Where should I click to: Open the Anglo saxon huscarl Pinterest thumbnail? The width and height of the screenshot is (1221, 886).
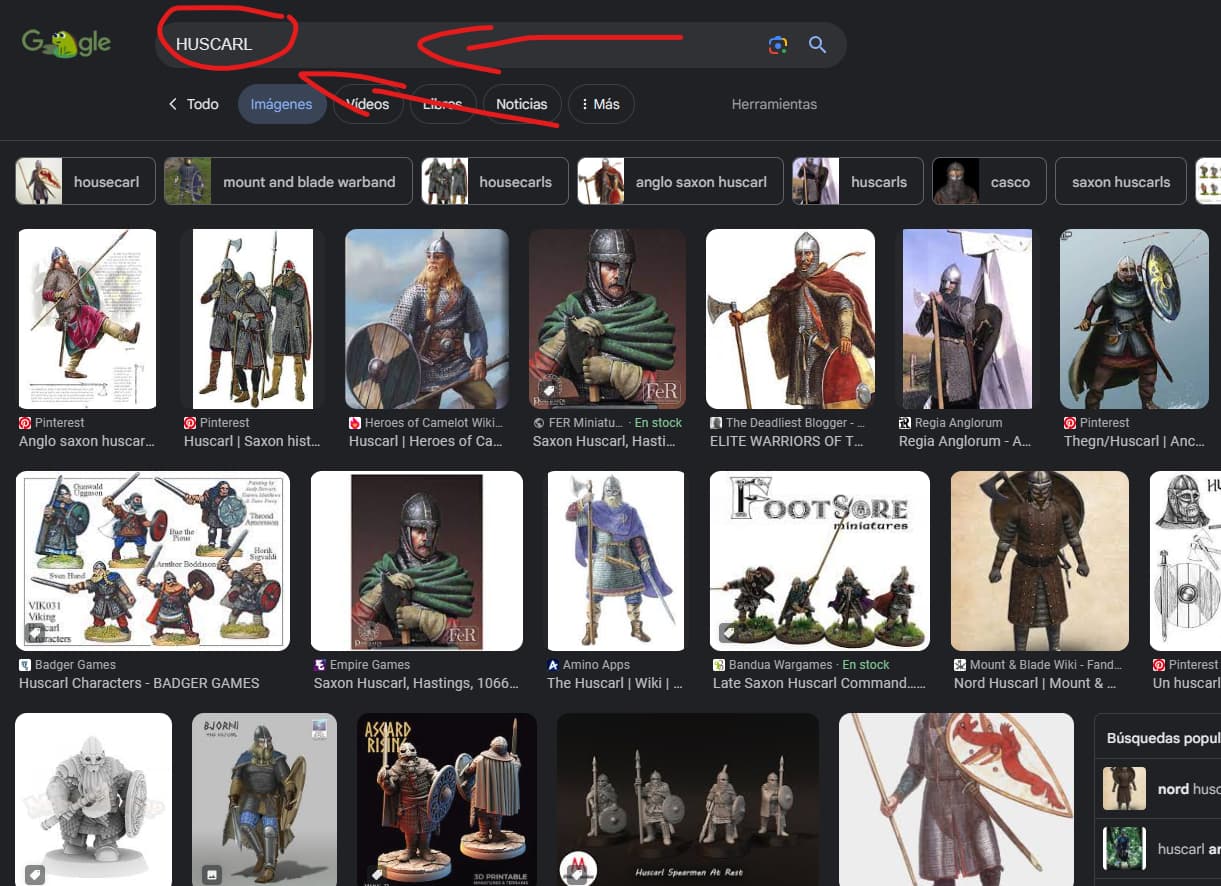pyautogui.click(x=87, y=319)
